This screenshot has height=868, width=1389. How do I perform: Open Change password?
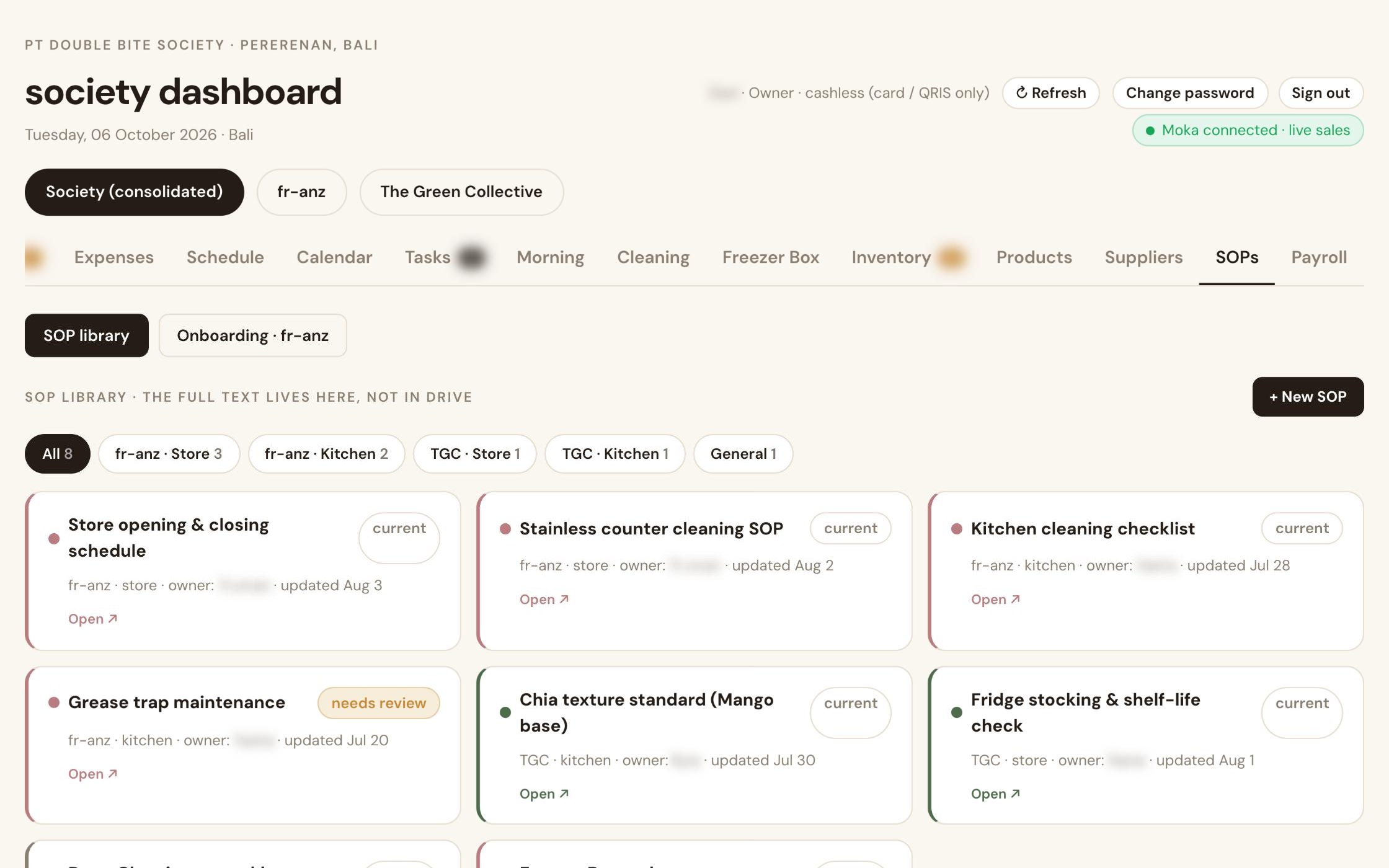coord(1189,93)
